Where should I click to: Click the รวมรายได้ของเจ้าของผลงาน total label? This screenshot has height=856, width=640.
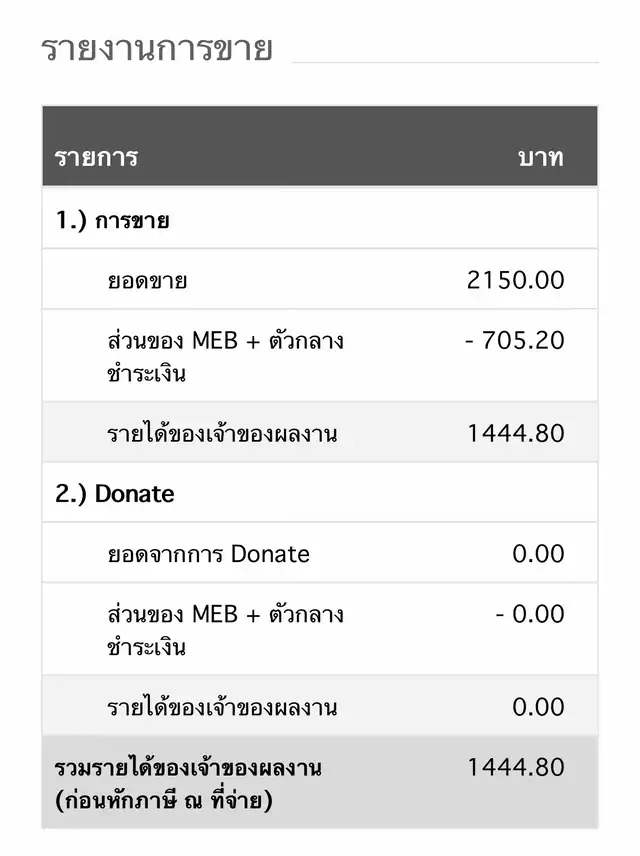click(x=188, y=768)
